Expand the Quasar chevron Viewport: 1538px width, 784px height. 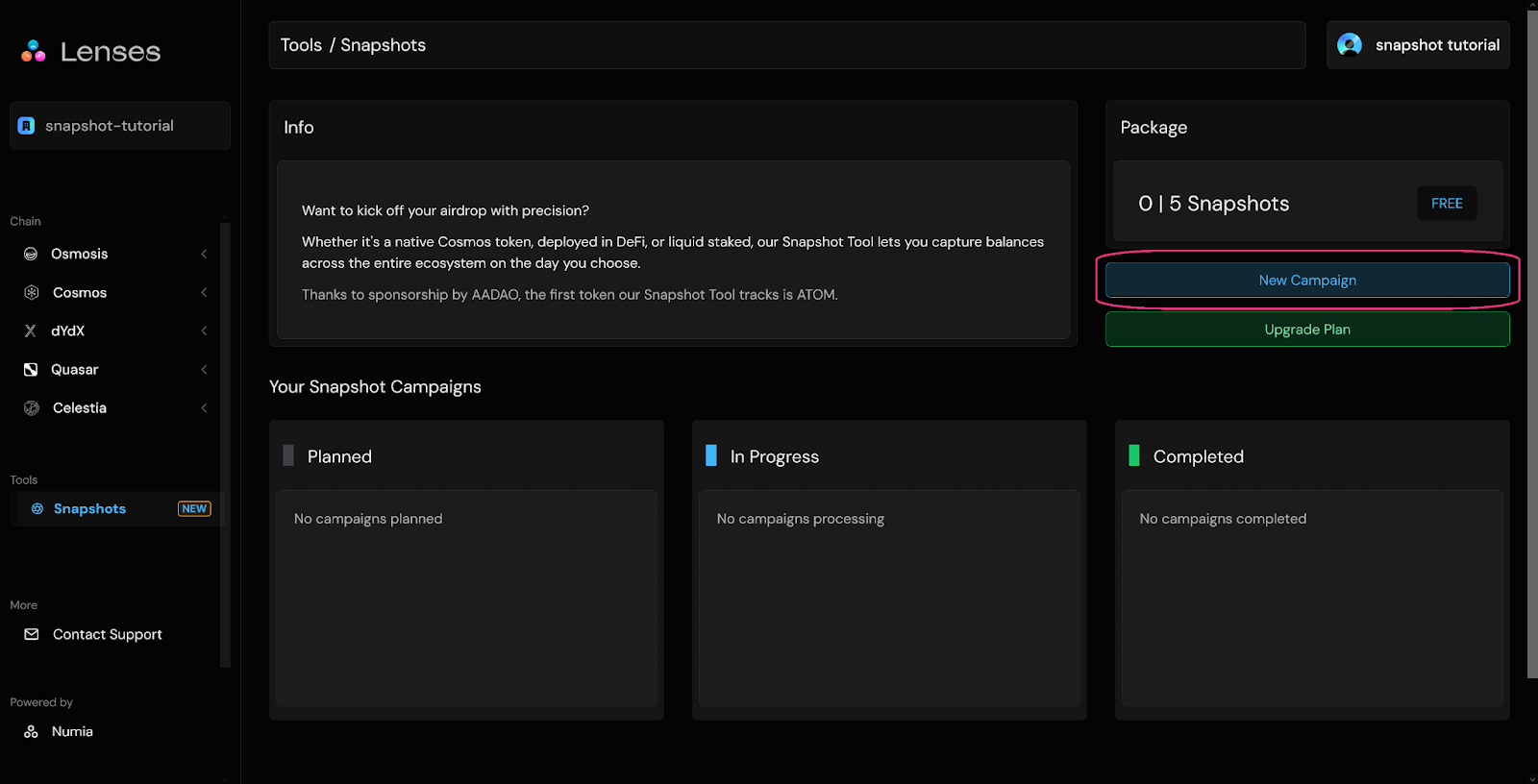tap(204, 369)
